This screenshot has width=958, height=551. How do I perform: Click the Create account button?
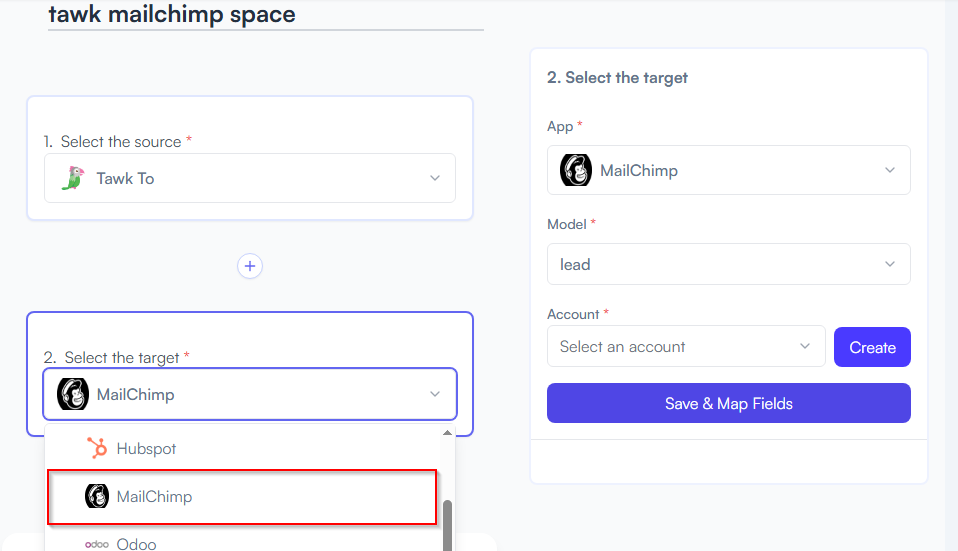(872, 347)
